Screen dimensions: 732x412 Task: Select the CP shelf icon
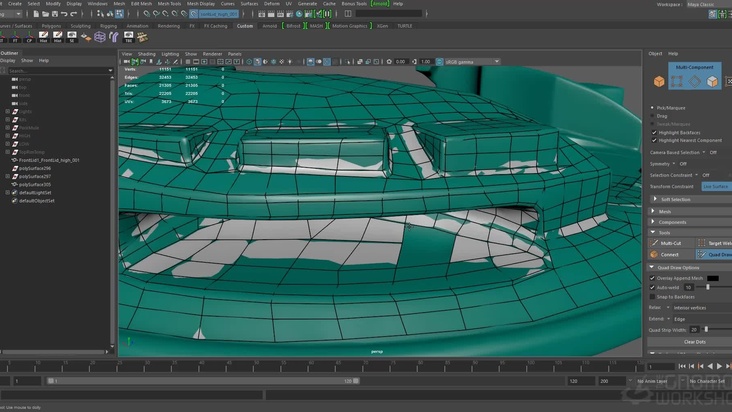[29, 37]
